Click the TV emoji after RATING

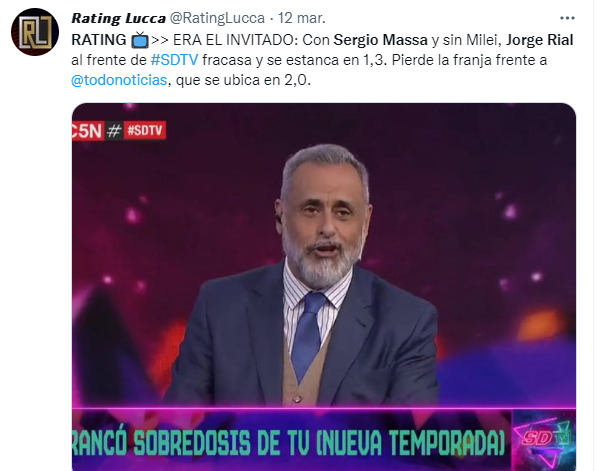coord(140,40)
